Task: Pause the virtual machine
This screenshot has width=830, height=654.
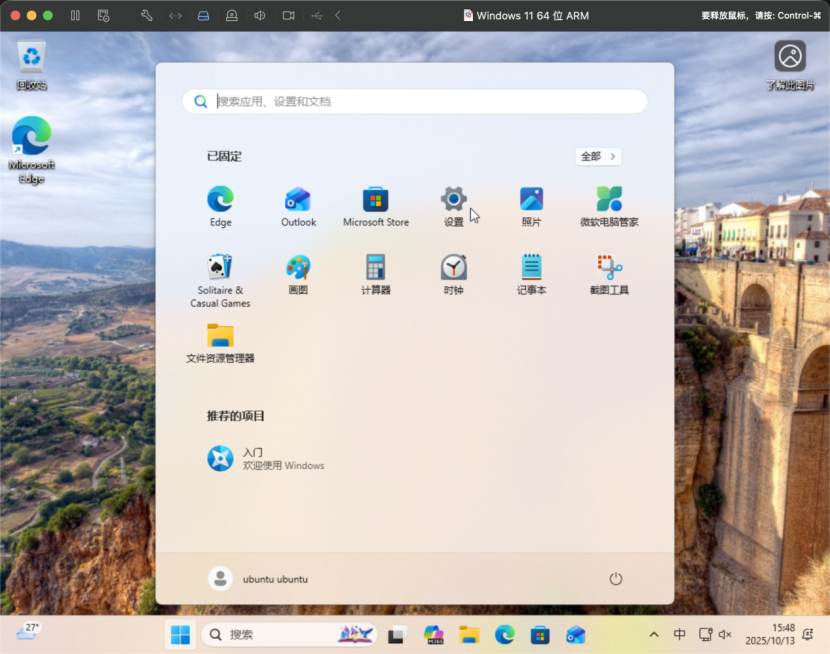Action: 75,15
